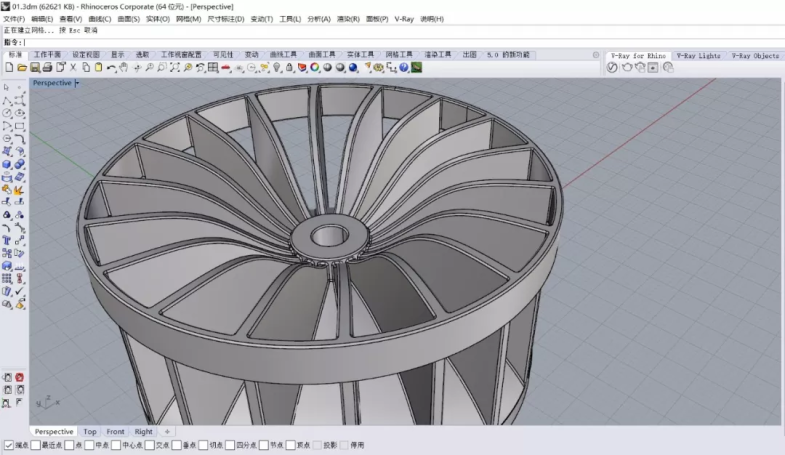Switch to the V-Ray Lights tab
The width and height of the screenshot is (785, 455).
tap(697, 56)
